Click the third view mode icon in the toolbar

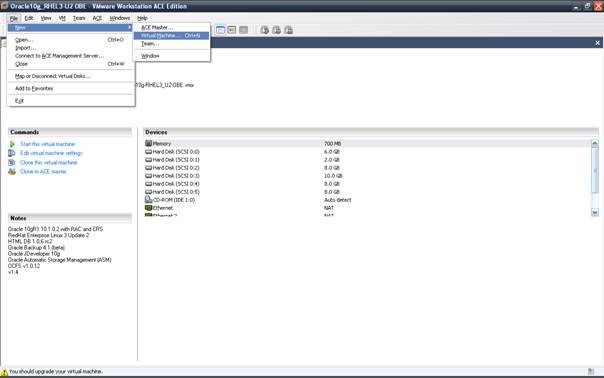pos(243,30)
